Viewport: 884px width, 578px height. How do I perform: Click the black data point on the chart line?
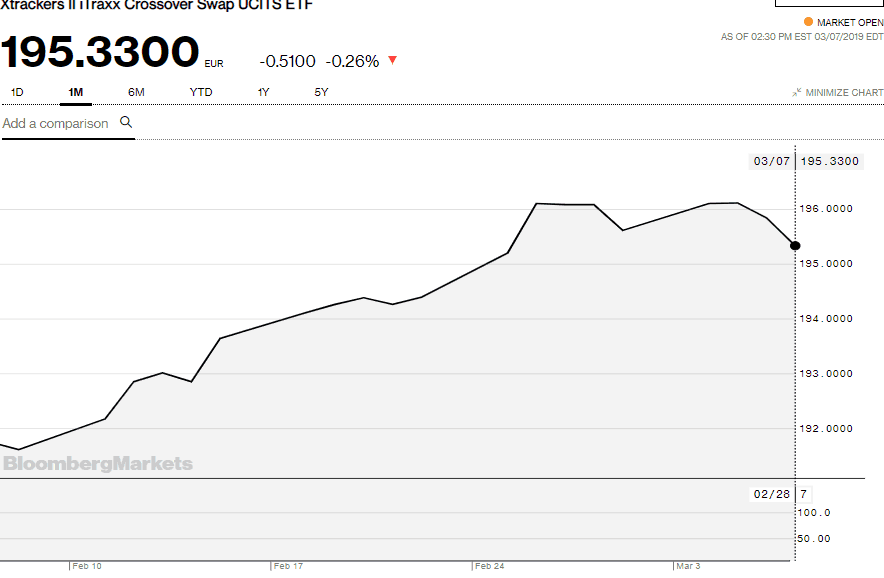coord(795,245)
